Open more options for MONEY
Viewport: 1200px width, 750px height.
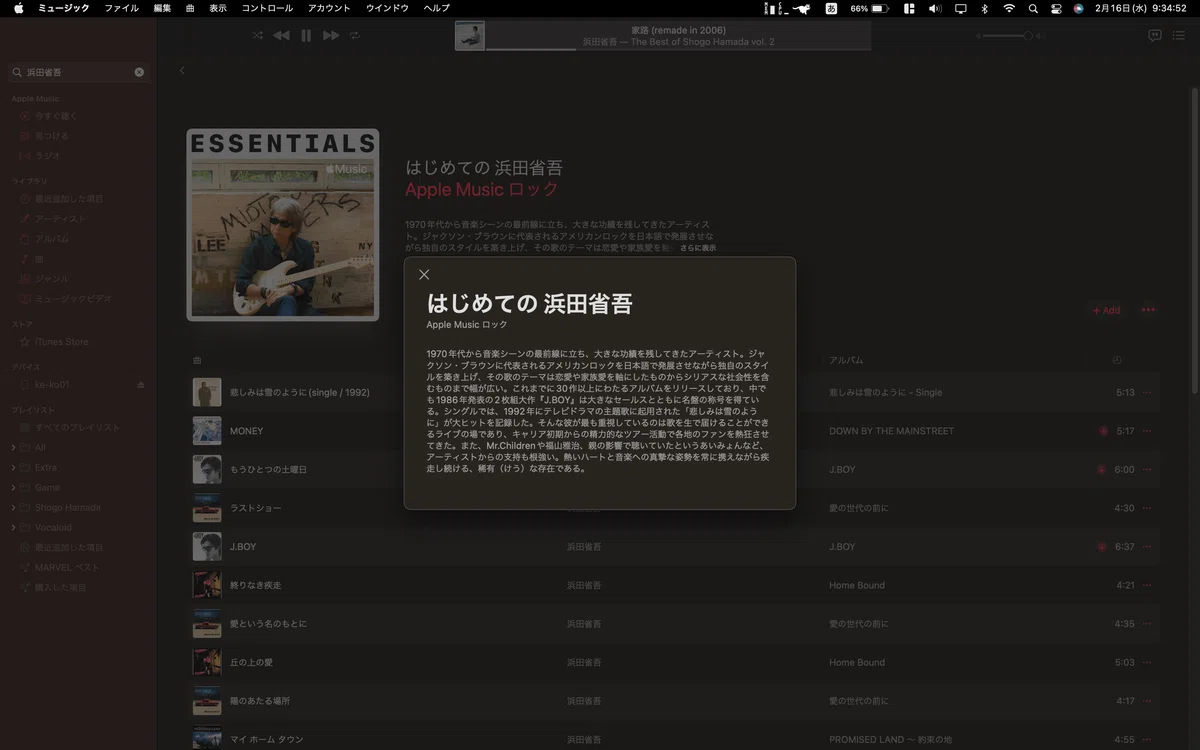click(x=1147, y=431)
